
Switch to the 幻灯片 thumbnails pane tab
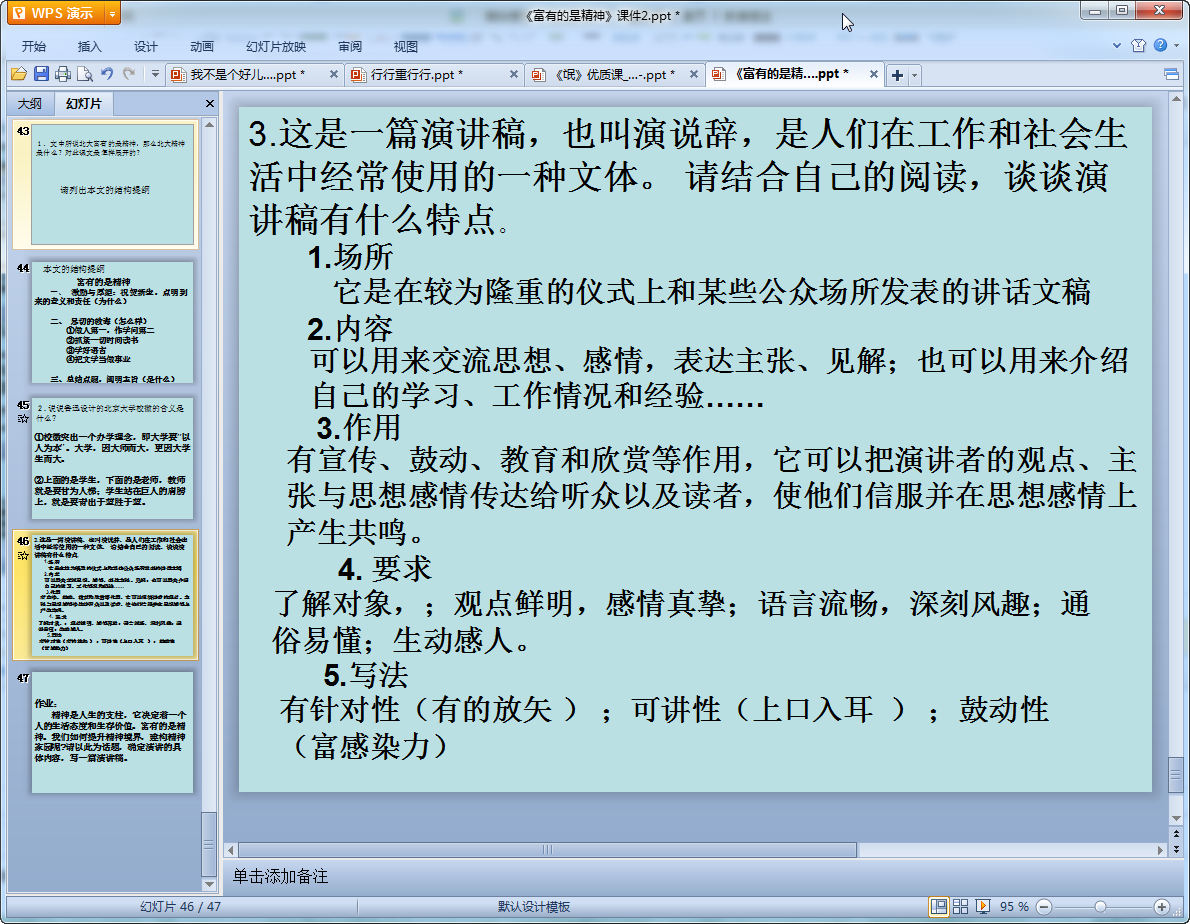coord(83,103)
